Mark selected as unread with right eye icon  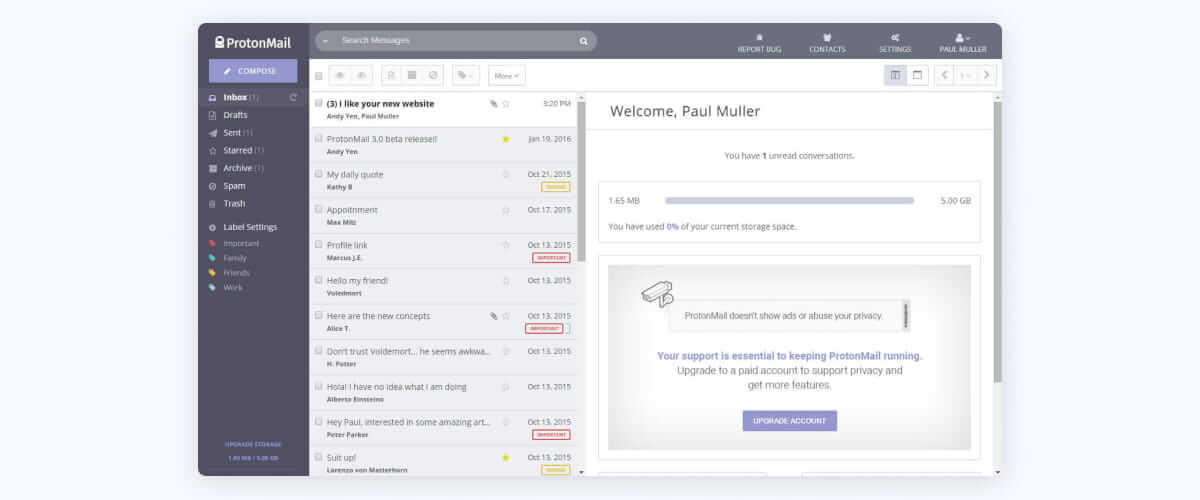click(362, 75)
